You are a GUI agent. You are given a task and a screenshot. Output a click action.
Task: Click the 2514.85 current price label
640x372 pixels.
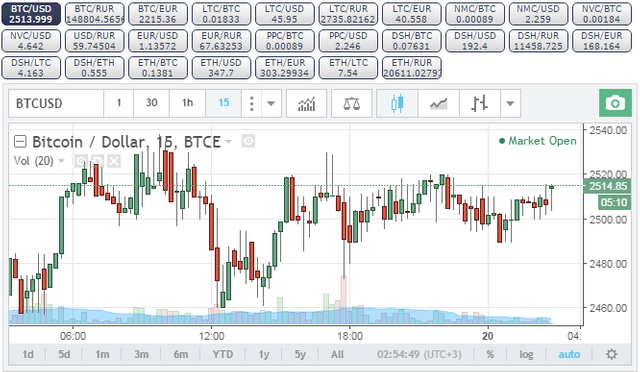tap(607, 186)
